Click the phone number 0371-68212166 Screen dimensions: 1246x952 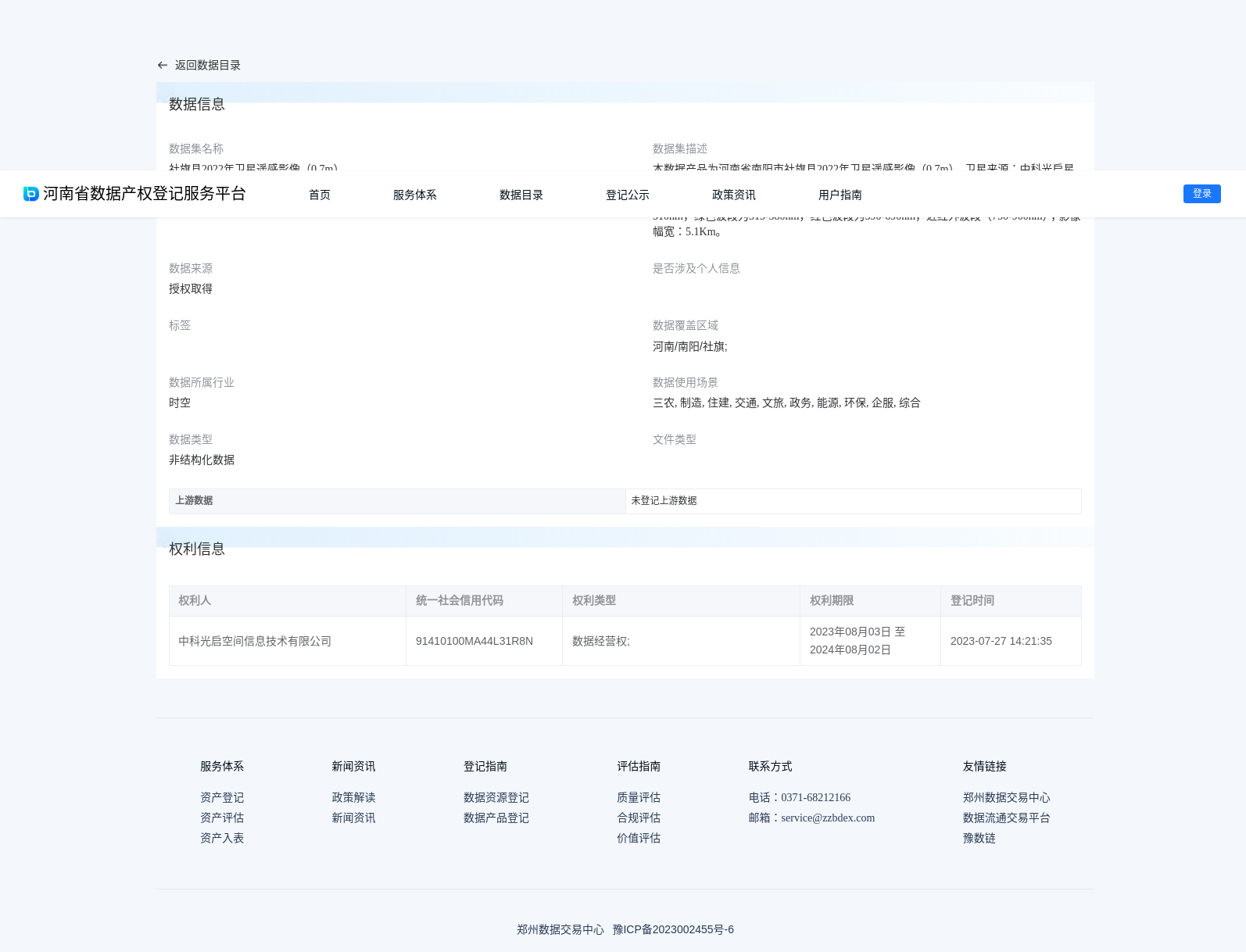815,797
